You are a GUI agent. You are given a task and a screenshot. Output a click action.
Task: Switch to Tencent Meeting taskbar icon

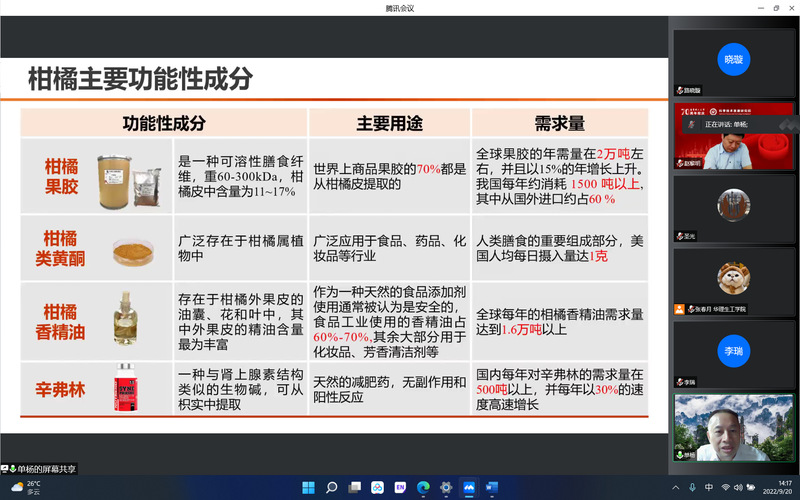pyautogui.click(x=469, y=487)
